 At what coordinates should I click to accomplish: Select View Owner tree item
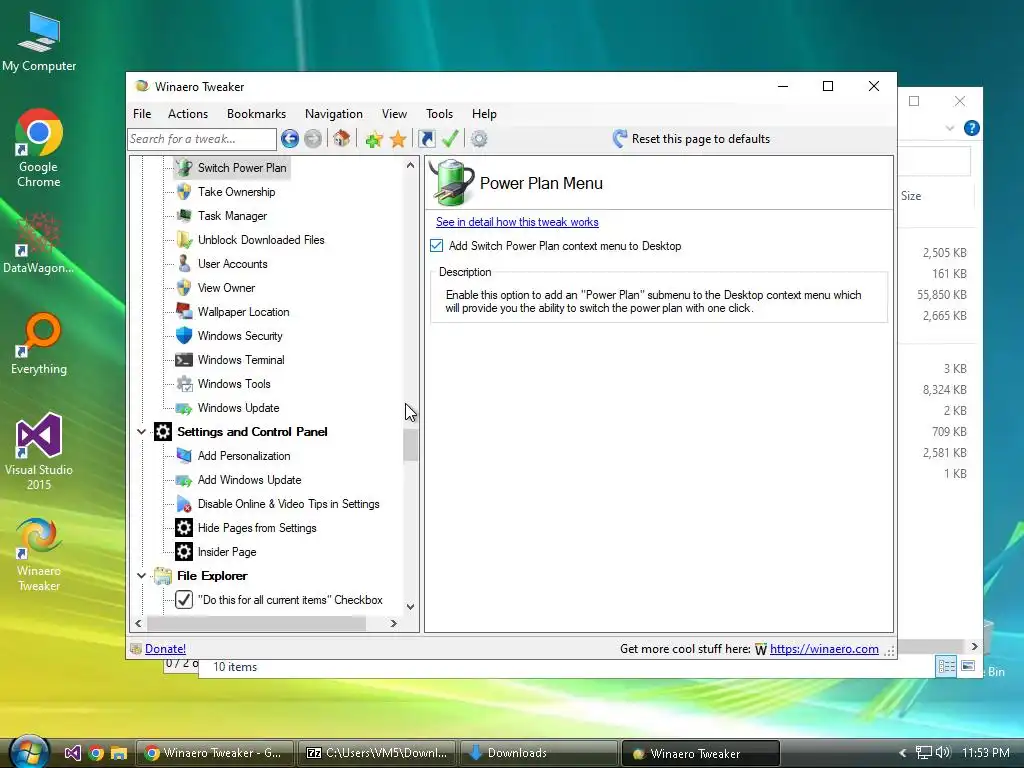point(226,288)
